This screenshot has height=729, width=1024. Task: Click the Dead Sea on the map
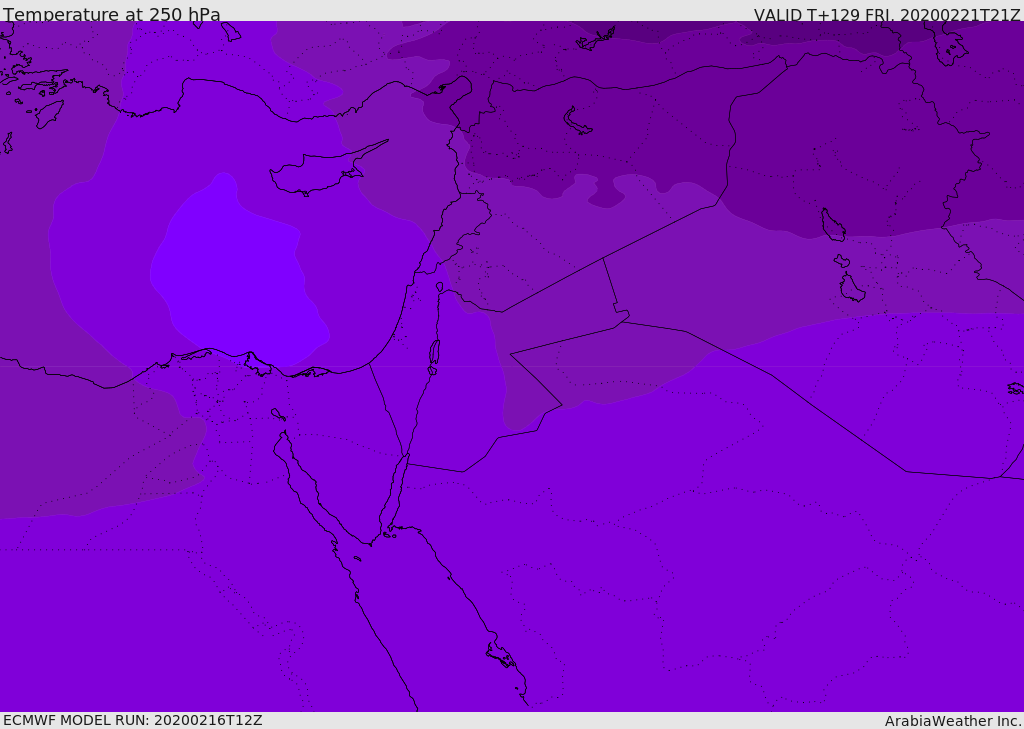(434, 352)
